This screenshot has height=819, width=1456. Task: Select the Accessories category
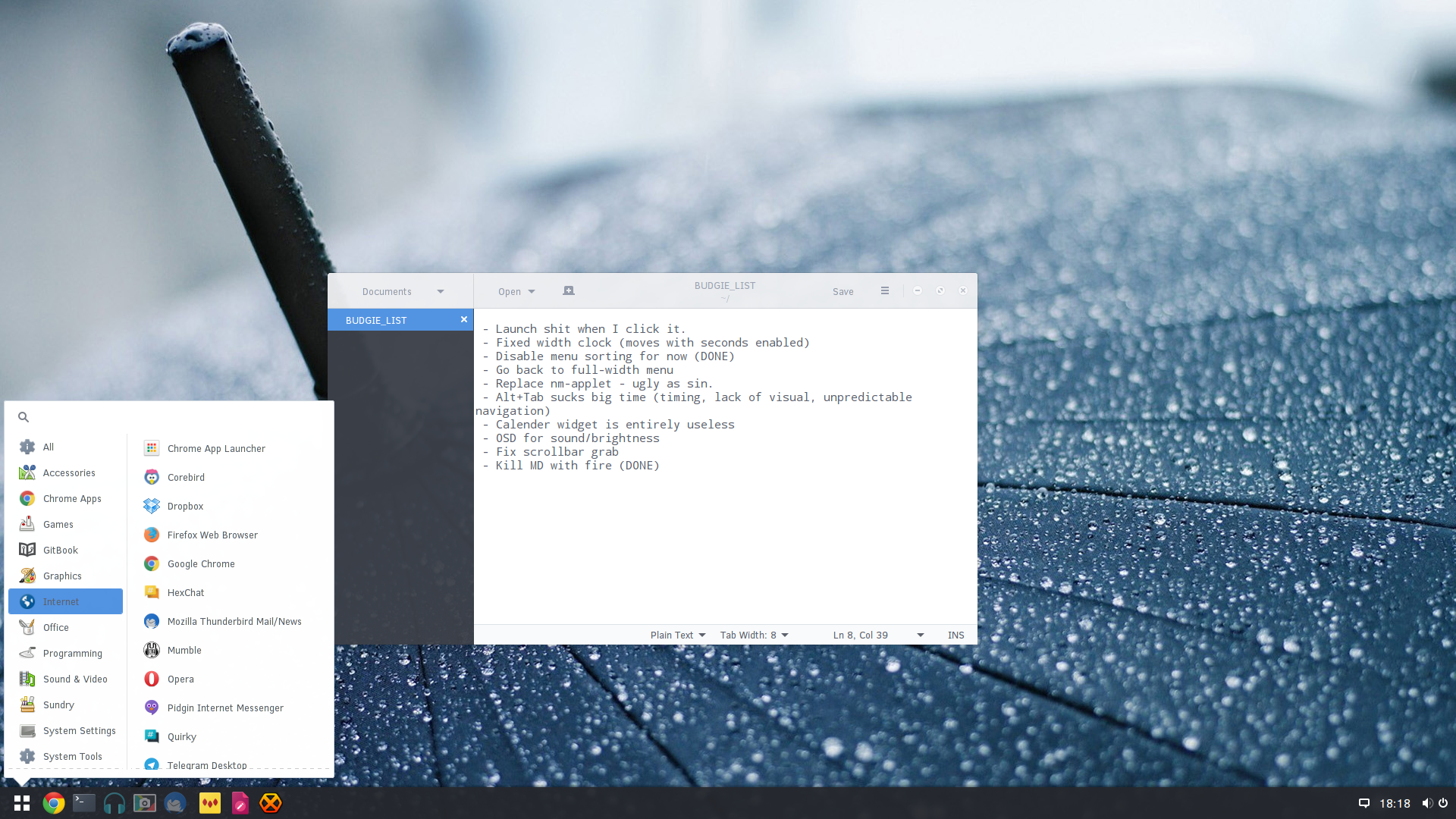[x=66, y=472]
